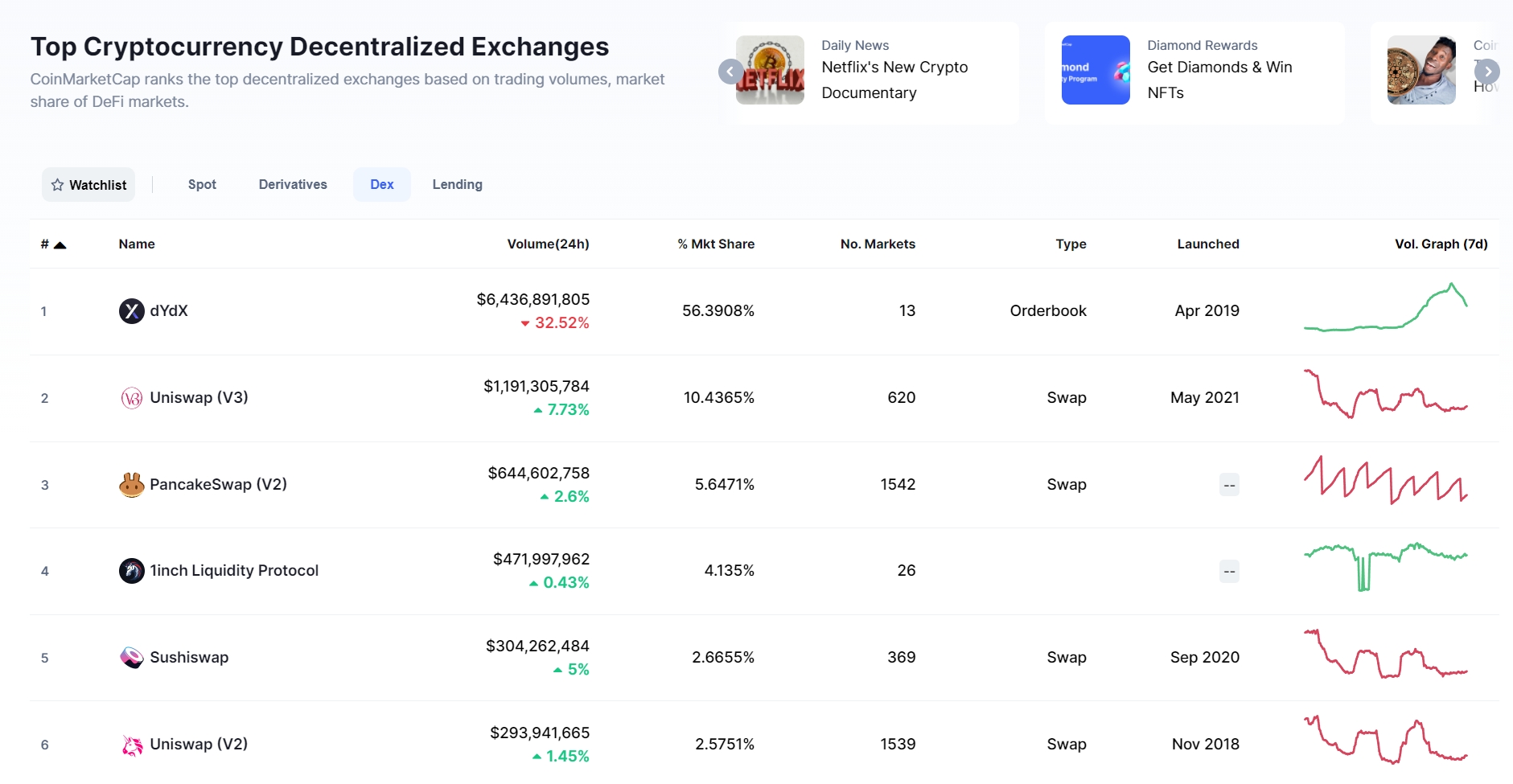Sort by Volume(24h) column header
This screenshot has width=1513, height=784.
pos(548,244)
